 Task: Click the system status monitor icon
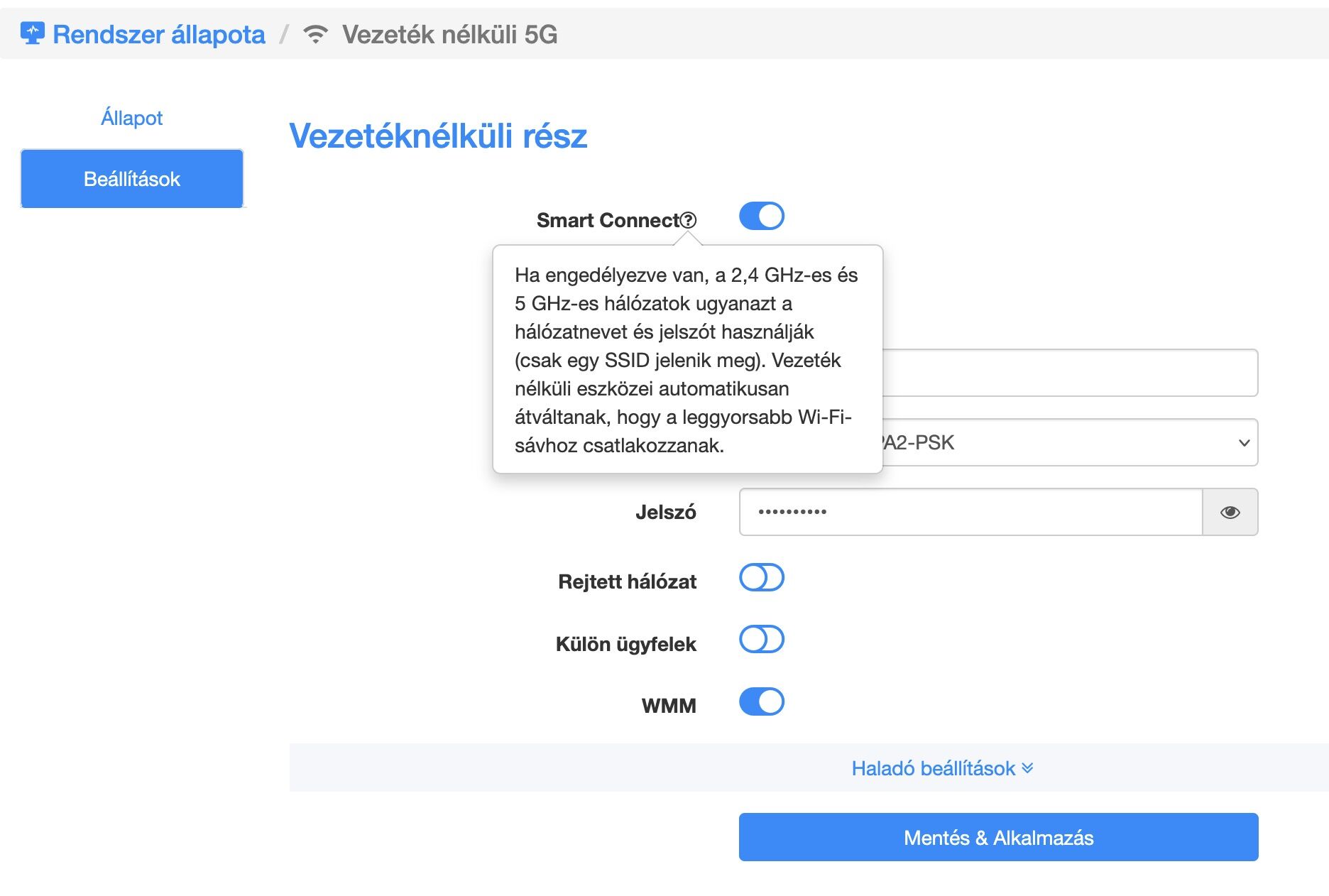(x=32, y=33)
